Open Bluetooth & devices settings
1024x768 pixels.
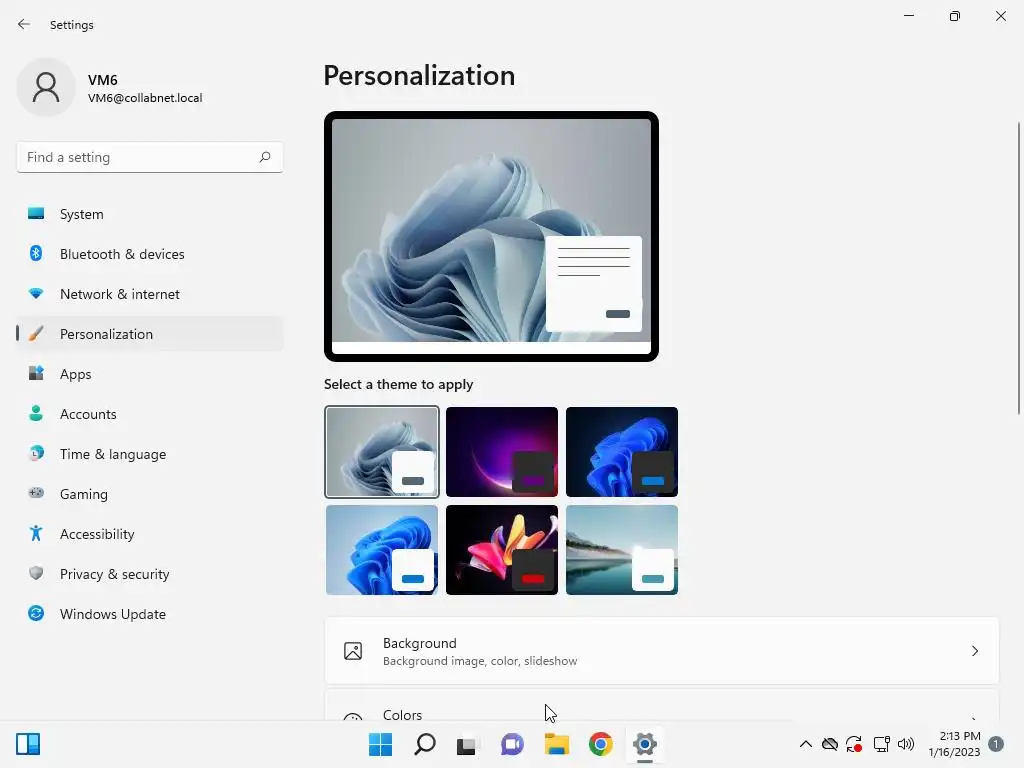point(150,254)
